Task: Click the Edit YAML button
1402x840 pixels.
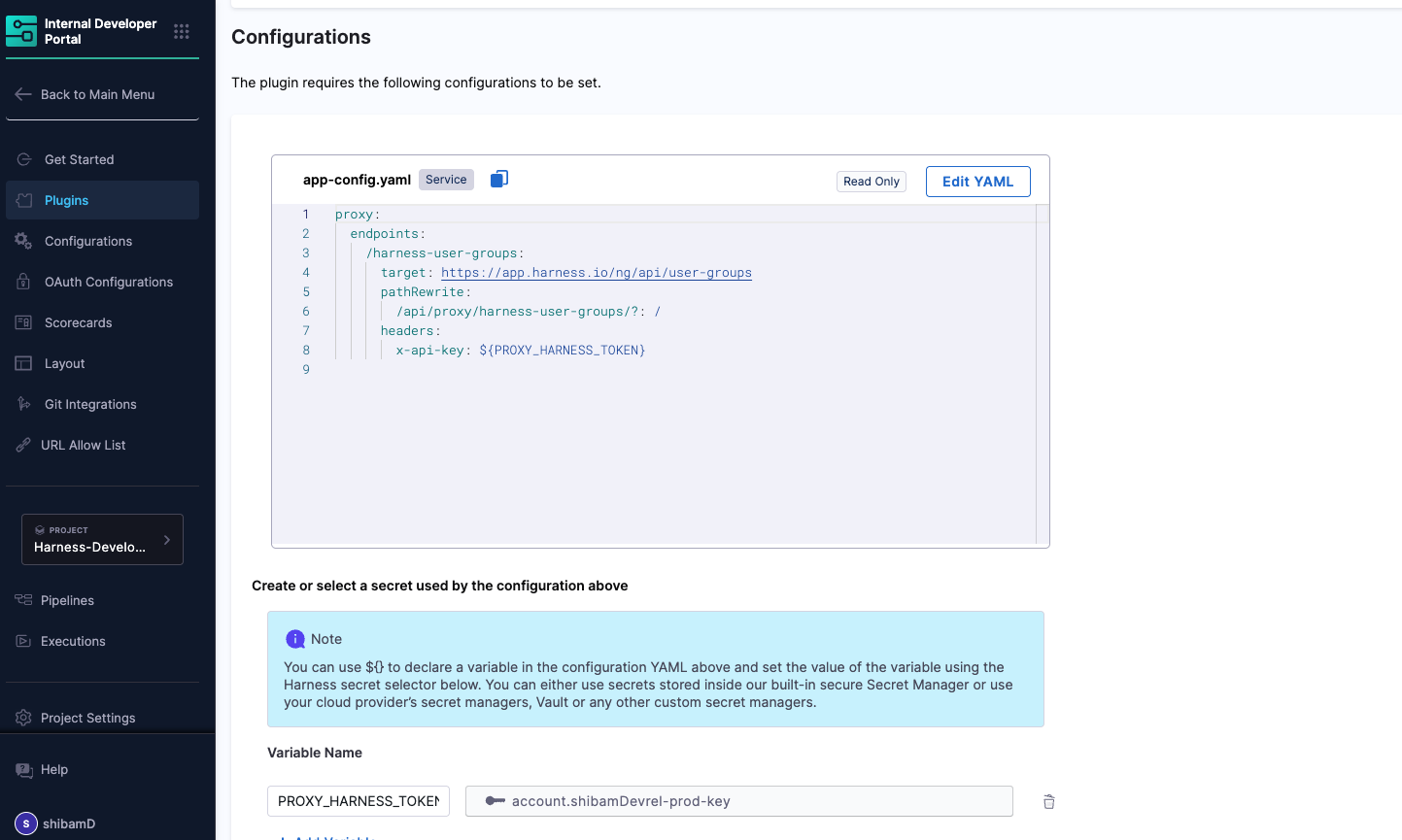Action: coord(977,182)
